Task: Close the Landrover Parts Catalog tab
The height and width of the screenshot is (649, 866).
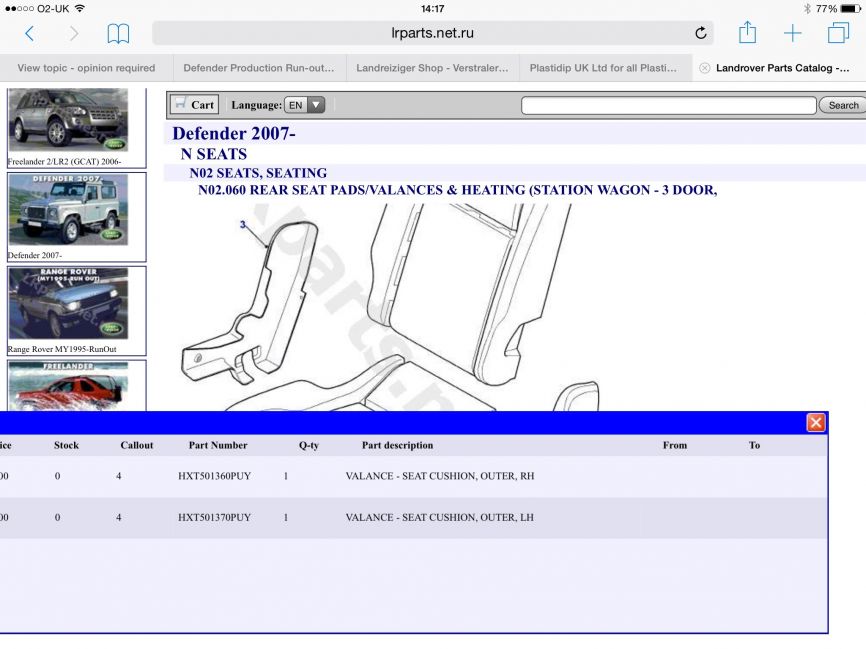Action: [x=704, y=68]
